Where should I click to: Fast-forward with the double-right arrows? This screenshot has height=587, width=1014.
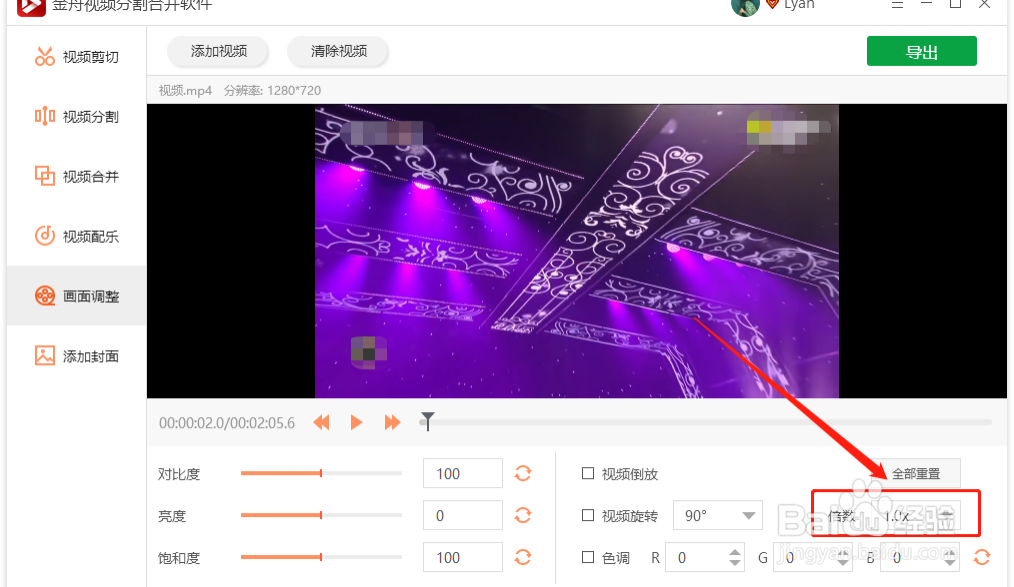pos(392,422)
